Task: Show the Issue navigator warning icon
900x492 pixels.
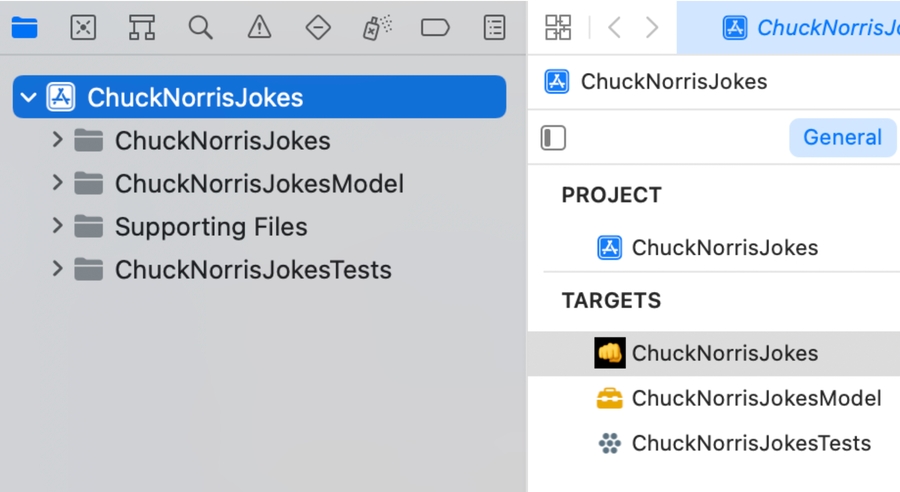Action: [260, 28]
